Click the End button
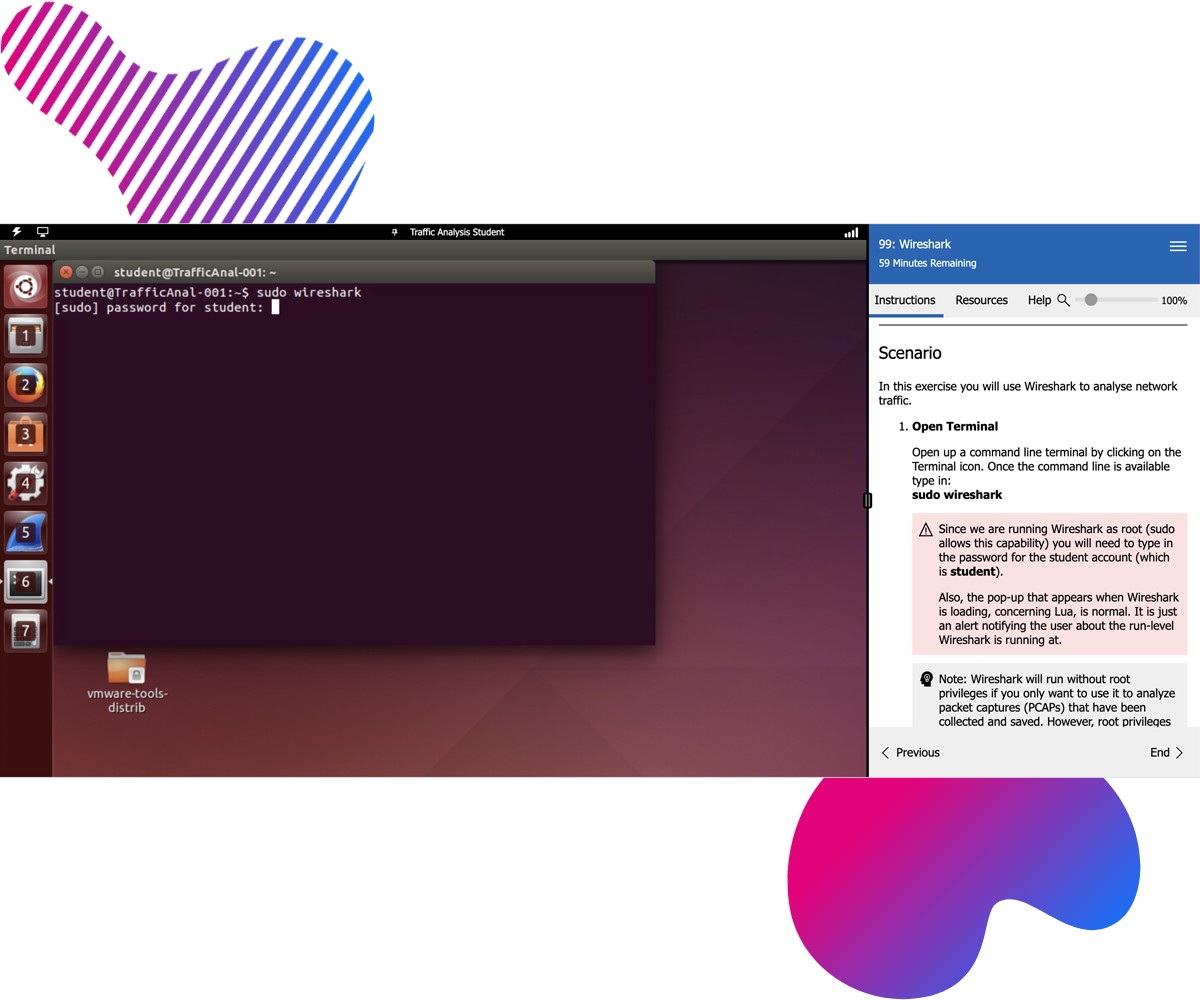The width and height of the screenshot is (1200, 1000). click(x=1166, y=752)
